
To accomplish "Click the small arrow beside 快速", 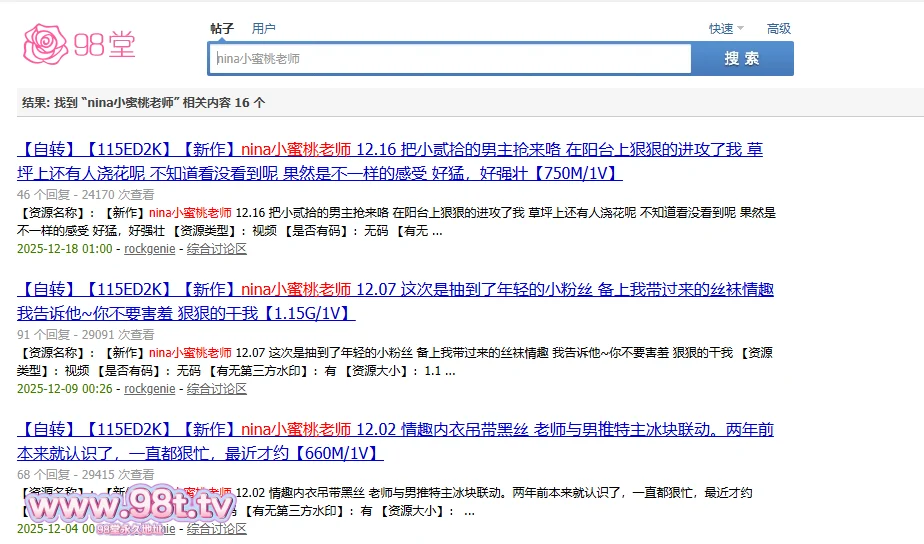I will [742, 29].
